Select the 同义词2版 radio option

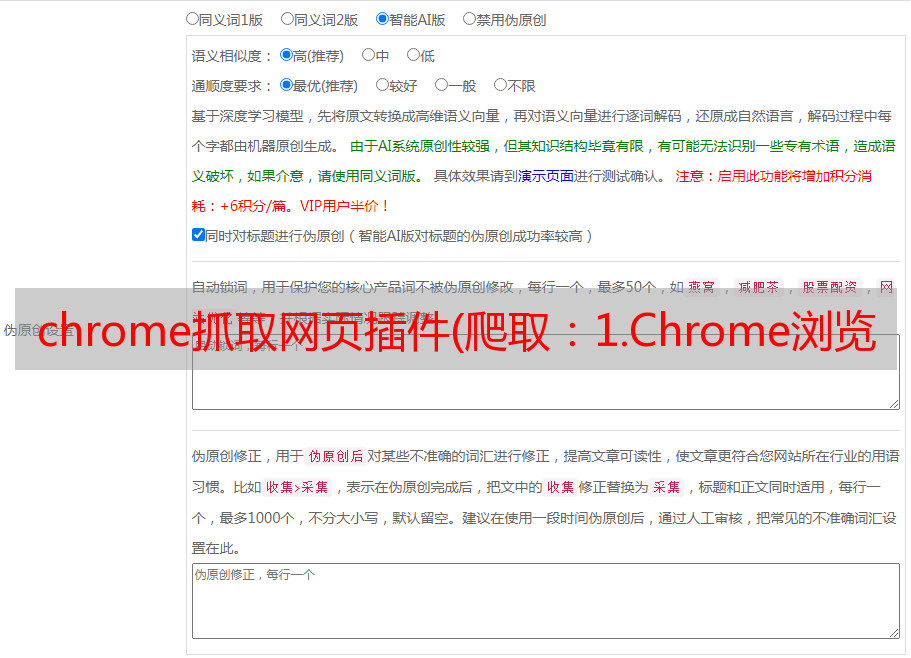pos(287,19)
